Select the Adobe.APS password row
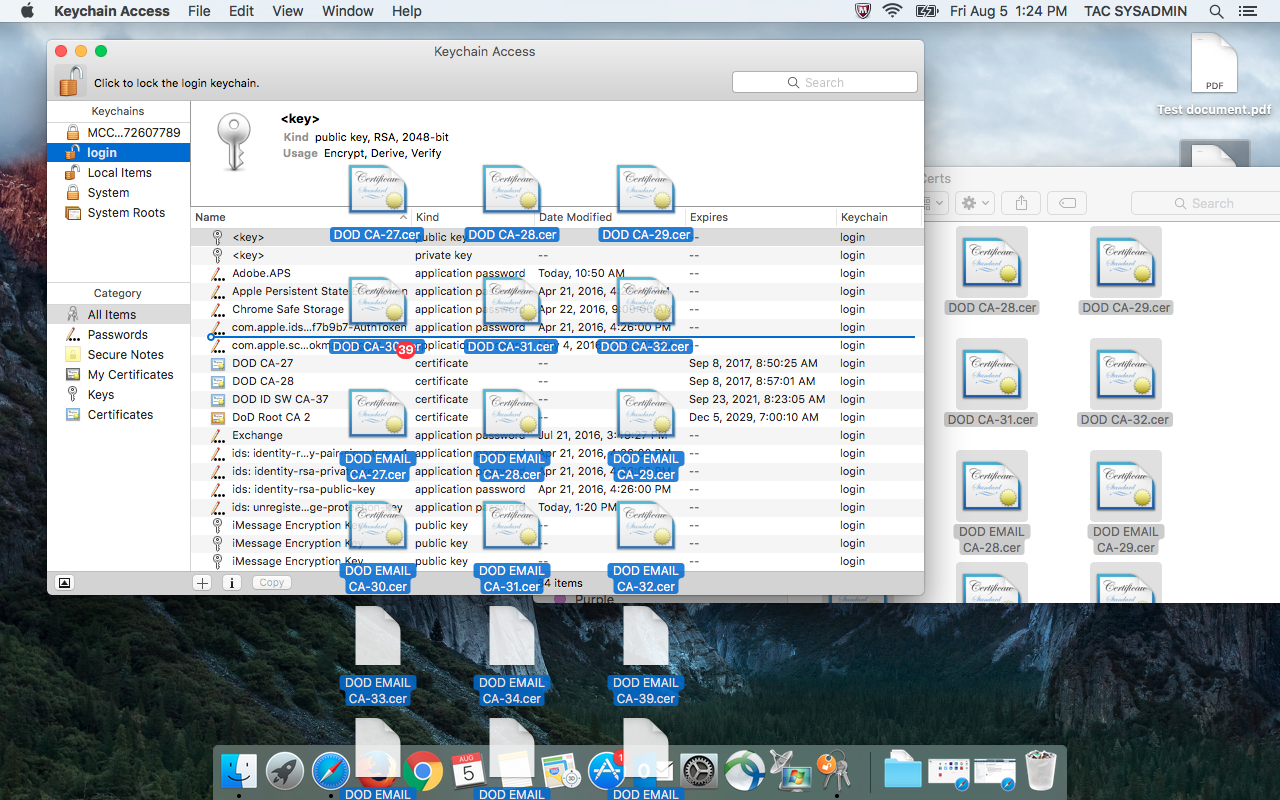The height and width of the screenshot is (800, 1280). pos(557,273)
